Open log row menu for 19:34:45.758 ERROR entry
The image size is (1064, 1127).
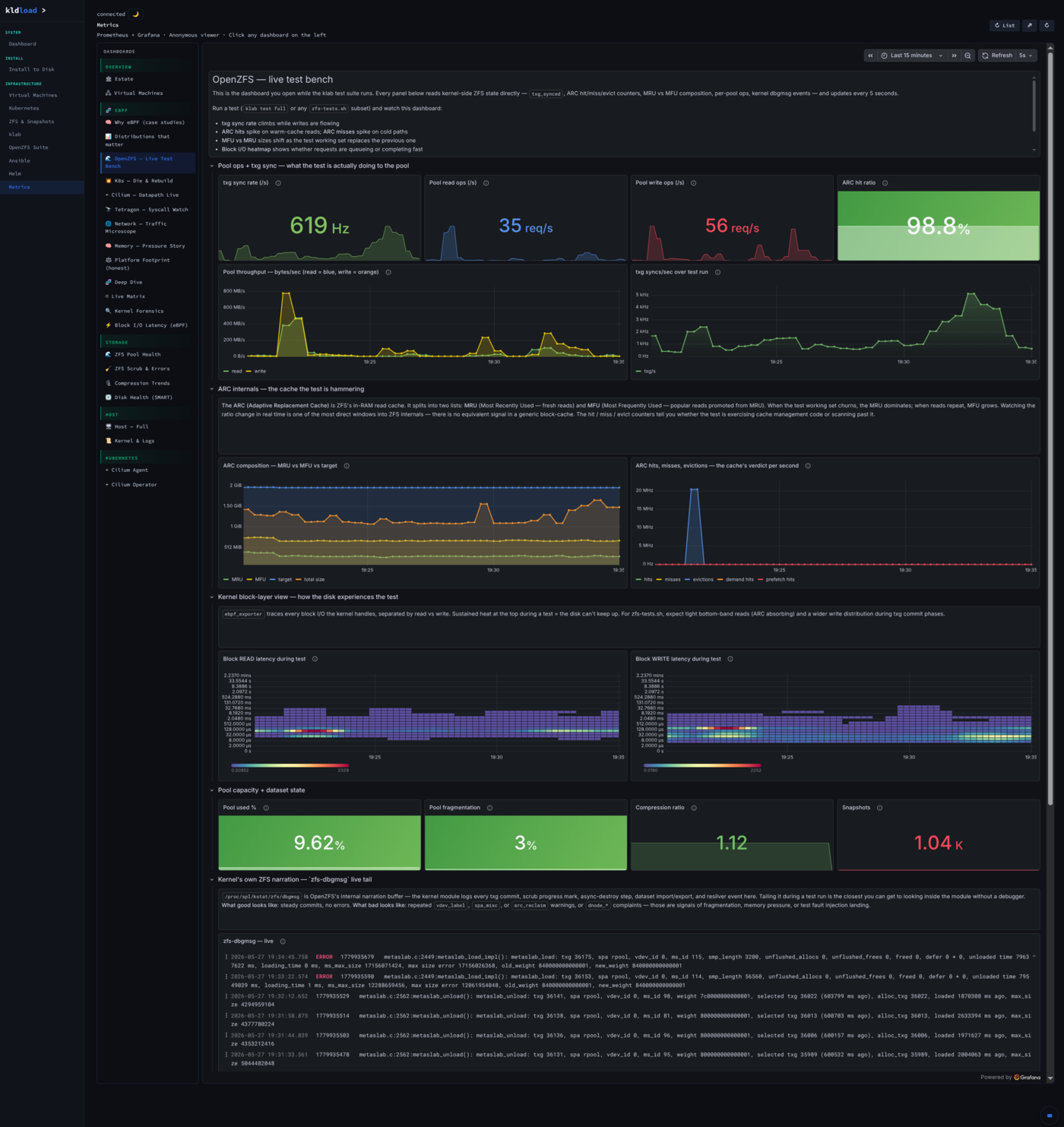click(226, 958)
